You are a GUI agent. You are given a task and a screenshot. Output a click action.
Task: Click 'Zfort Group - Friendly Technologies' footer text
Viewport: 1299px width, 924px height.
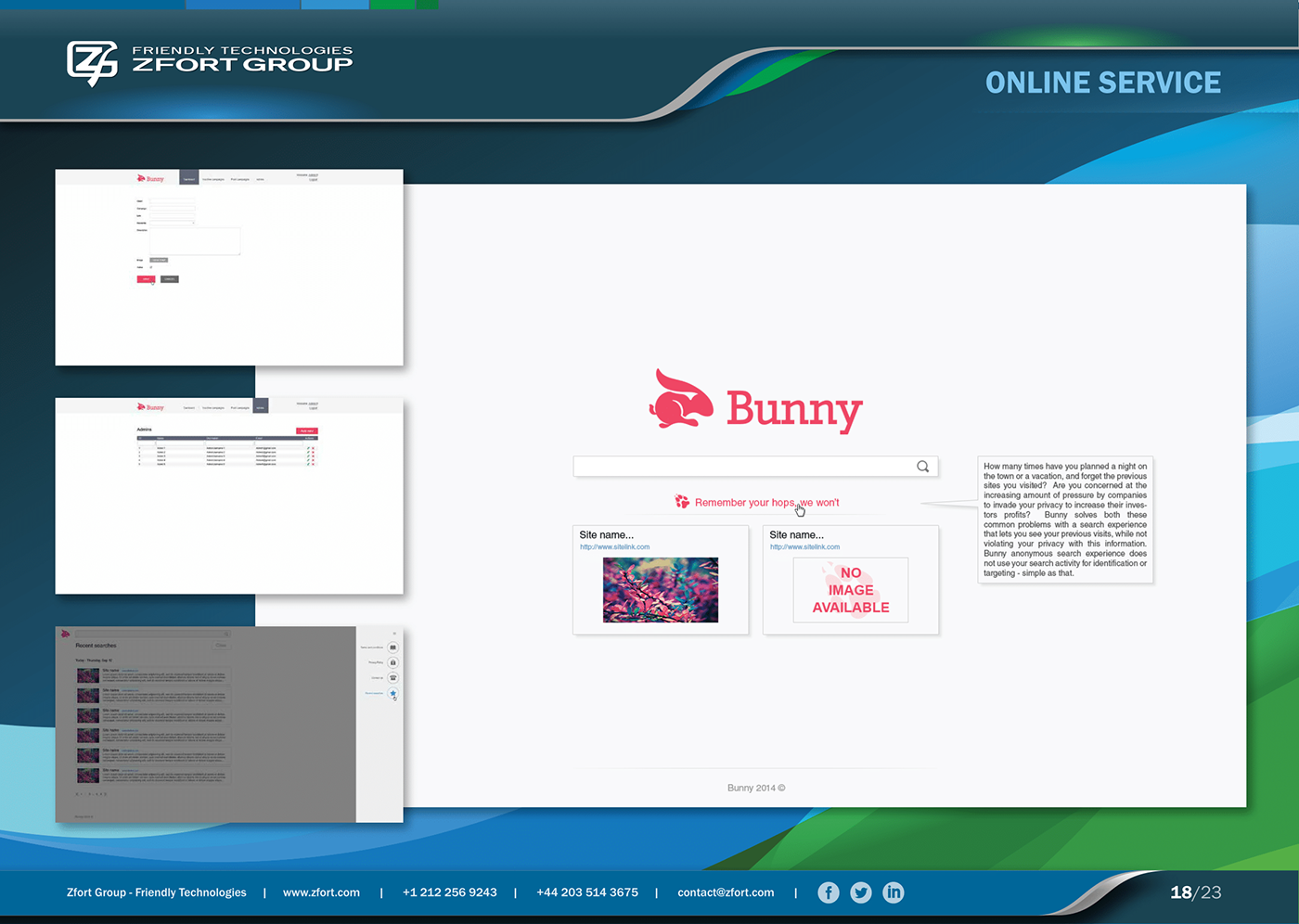pos(157,892)
